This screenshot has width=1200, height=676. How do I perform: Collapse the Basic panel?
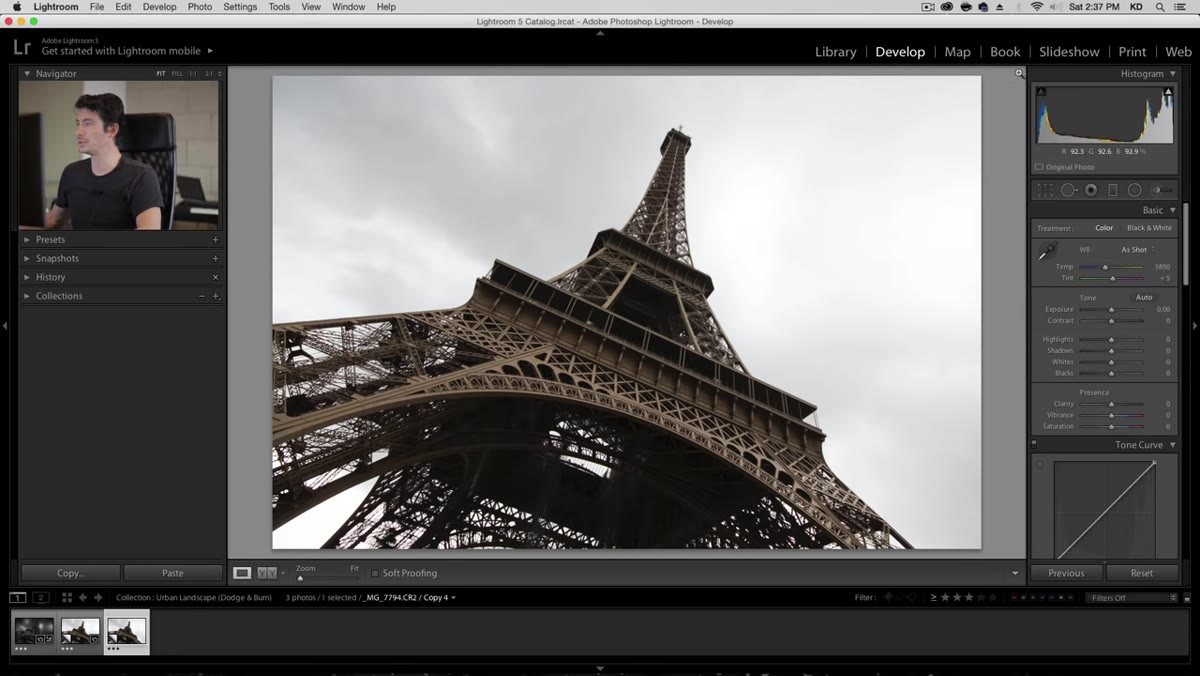coord(1173,210)
